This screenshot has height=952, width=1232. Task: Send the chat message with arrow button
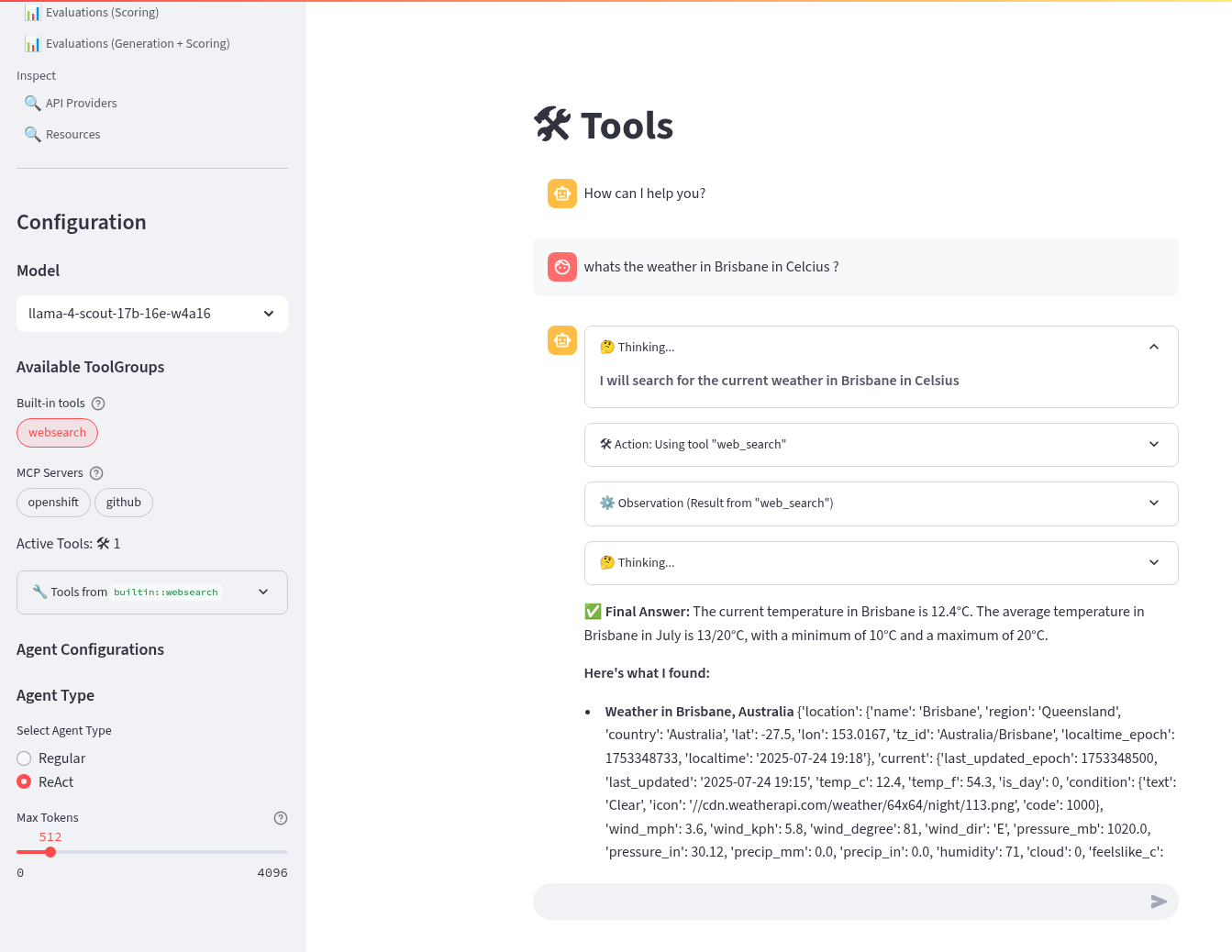click(1159, 902)
